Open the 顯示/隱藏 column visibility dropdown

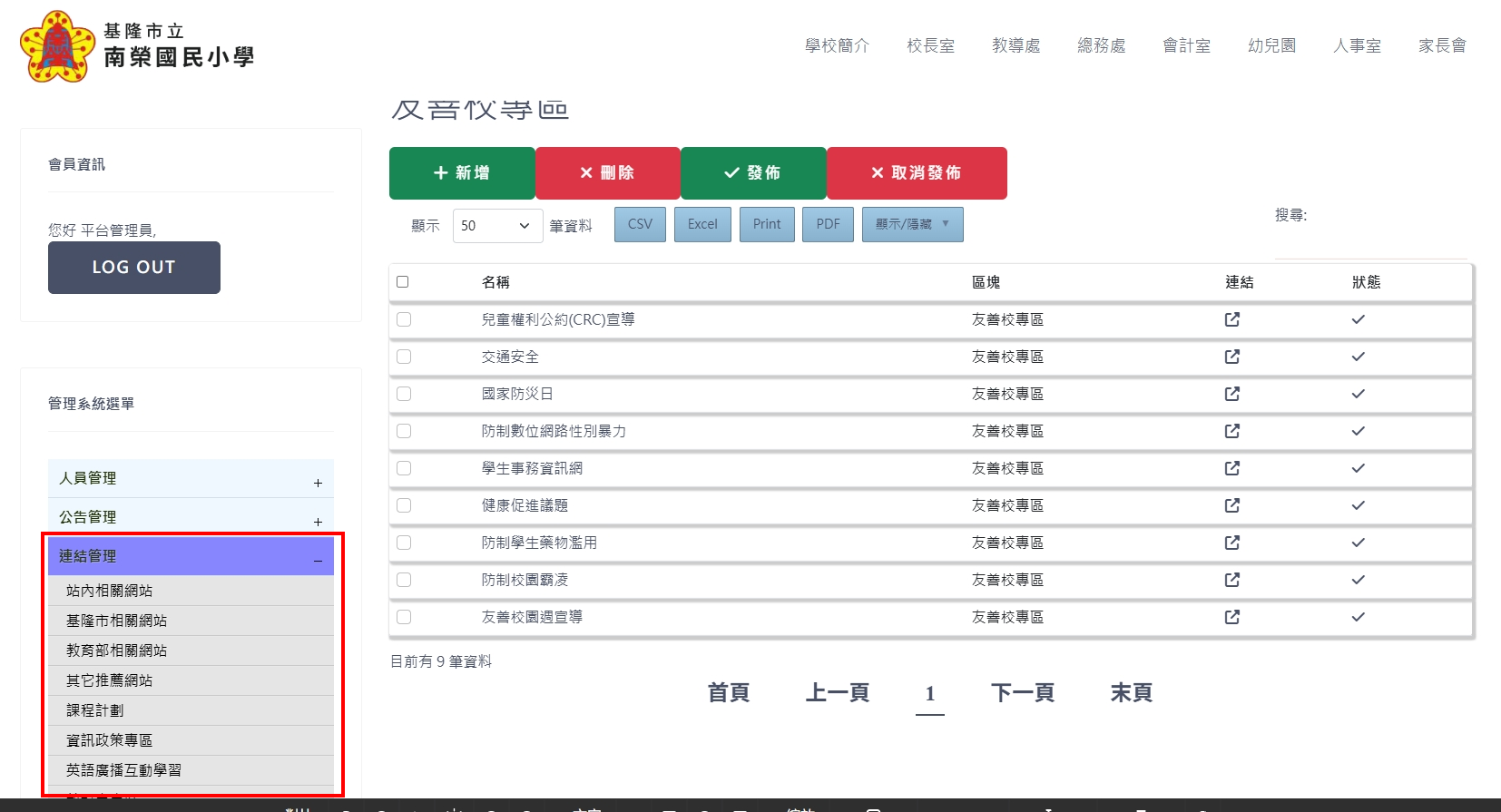coord(911,225)
